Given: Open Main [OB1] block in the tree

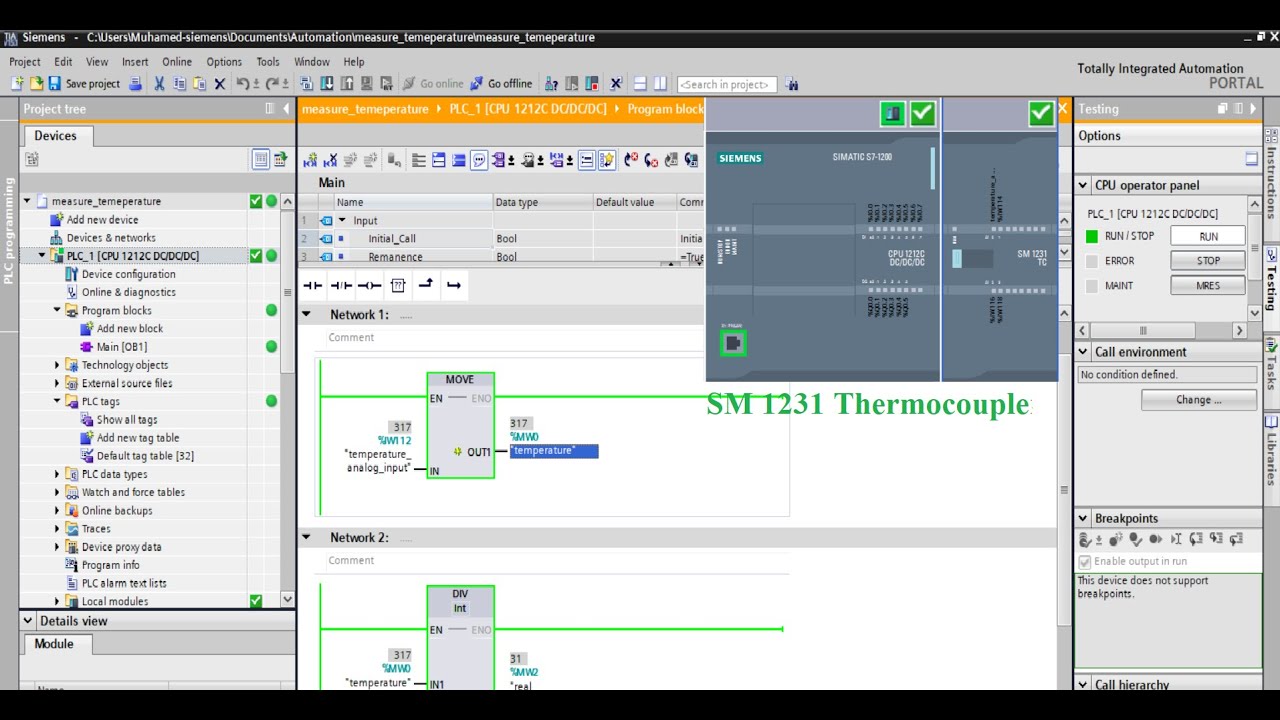Looking at the screenshot, I should [121, 347].
